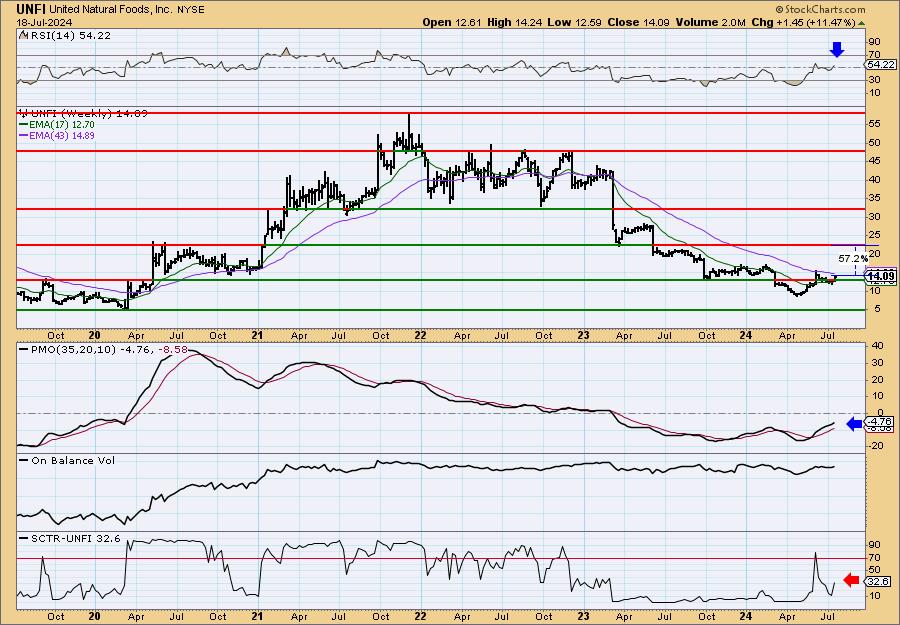The width and height of the screenshot is (900, 625).
Task: Click the 54.22 RSI value tag on axis
Action: coord(881,64)
